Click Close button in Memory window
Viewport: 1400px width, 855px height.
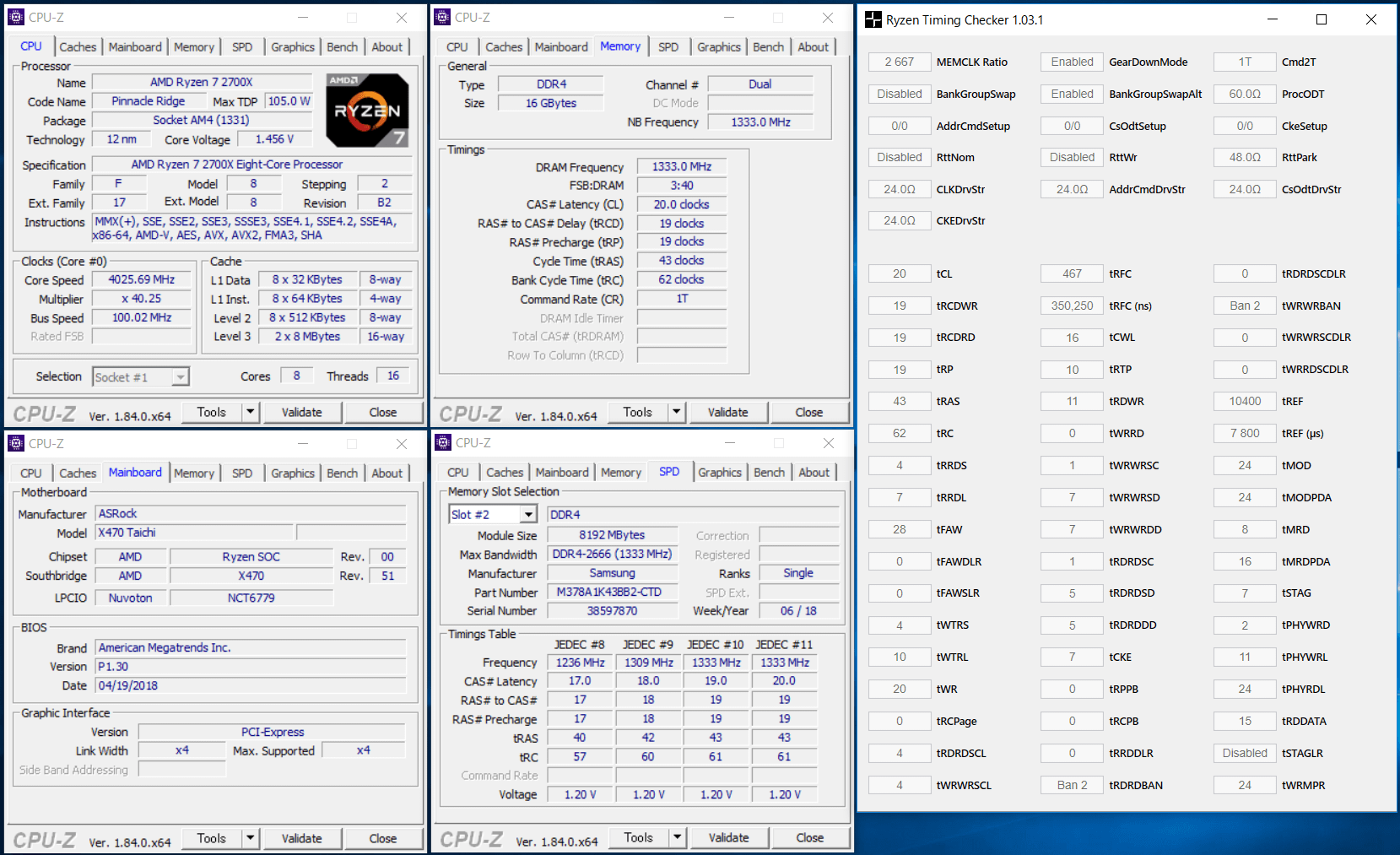809,412
